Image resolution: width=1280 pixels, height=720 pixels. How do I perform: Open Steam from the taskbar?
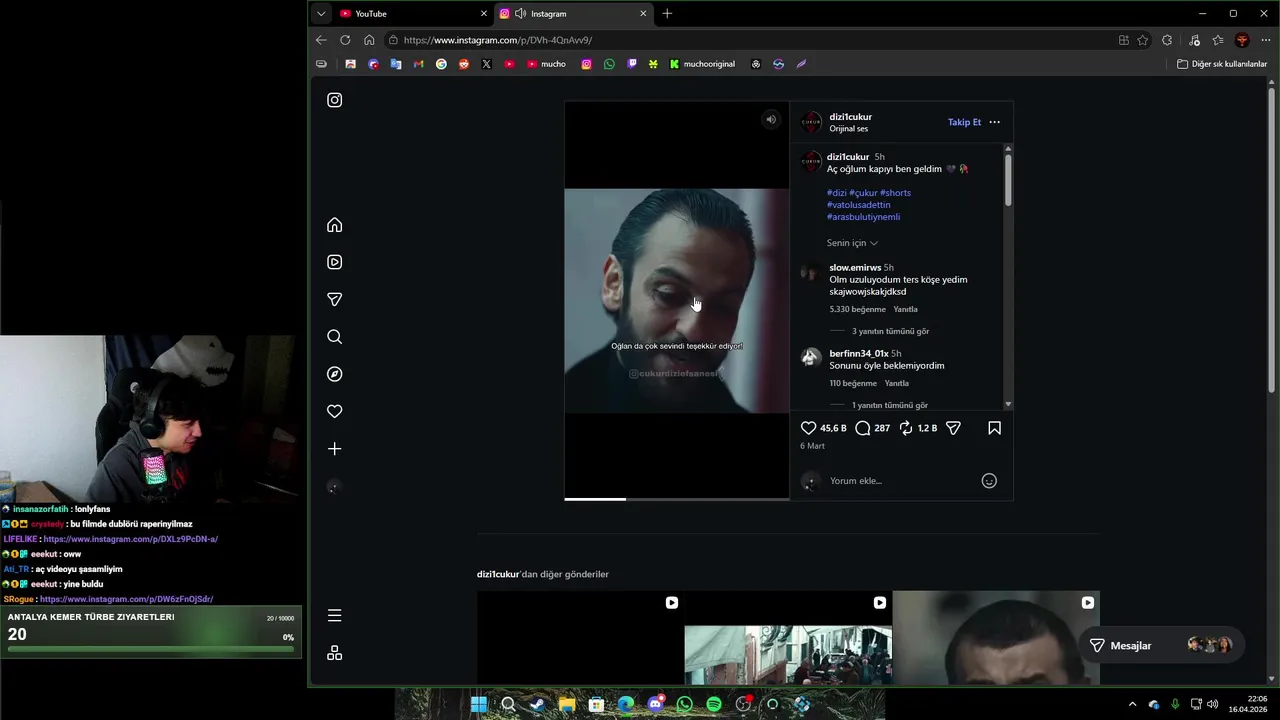538,704
